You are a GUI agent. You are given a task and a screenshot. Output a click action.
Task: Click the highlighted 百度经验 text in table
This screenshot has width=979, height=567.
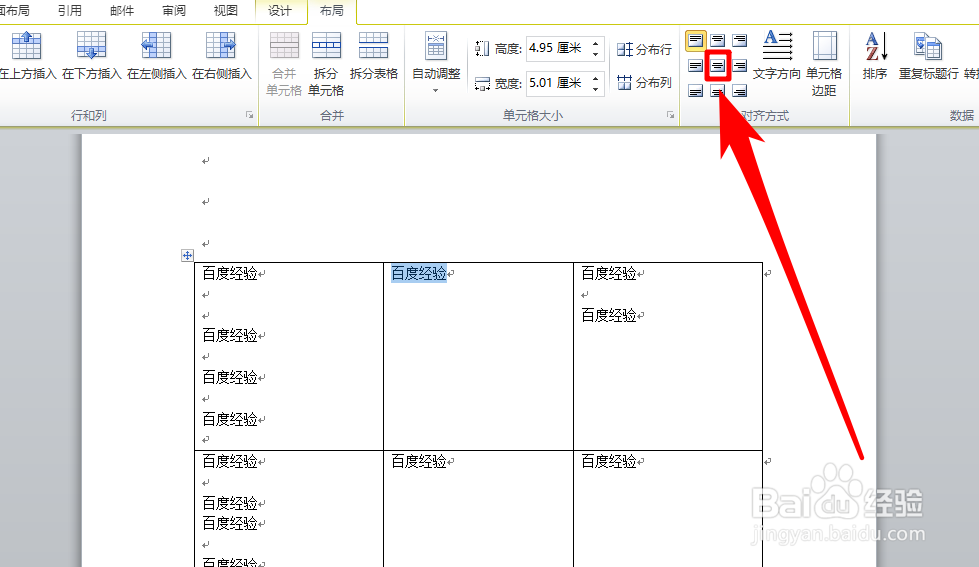pyautogui.click(x=419, y=274)
